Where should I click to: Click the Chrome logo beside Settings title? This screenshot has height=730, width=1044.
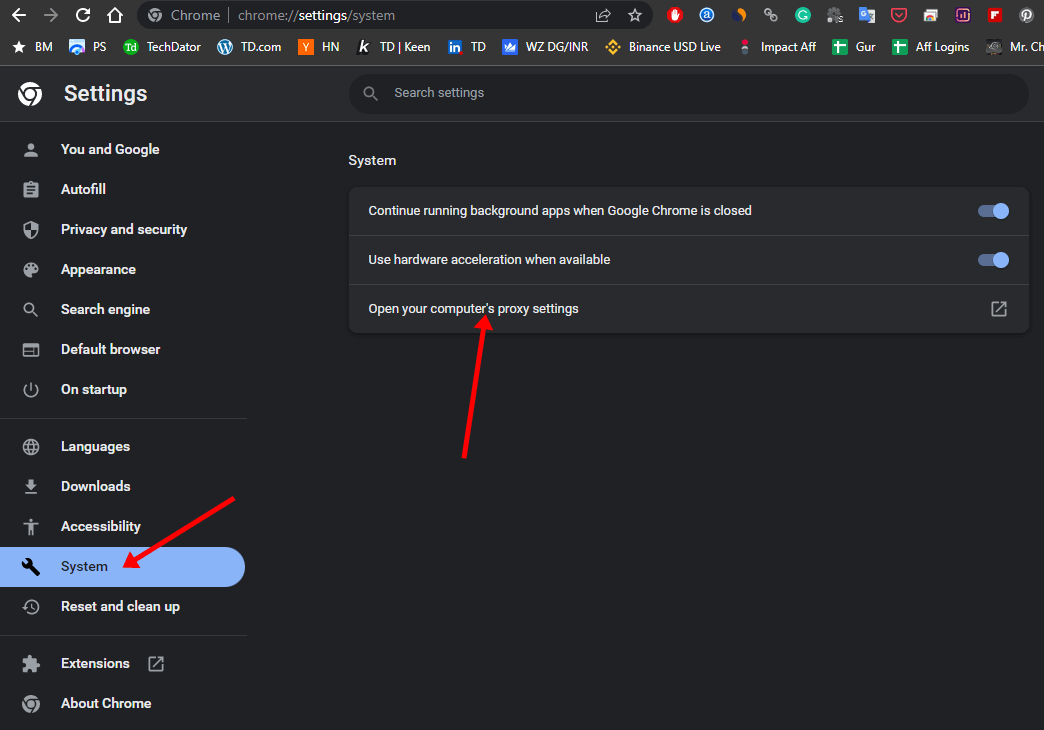click(x=30, y=94)
